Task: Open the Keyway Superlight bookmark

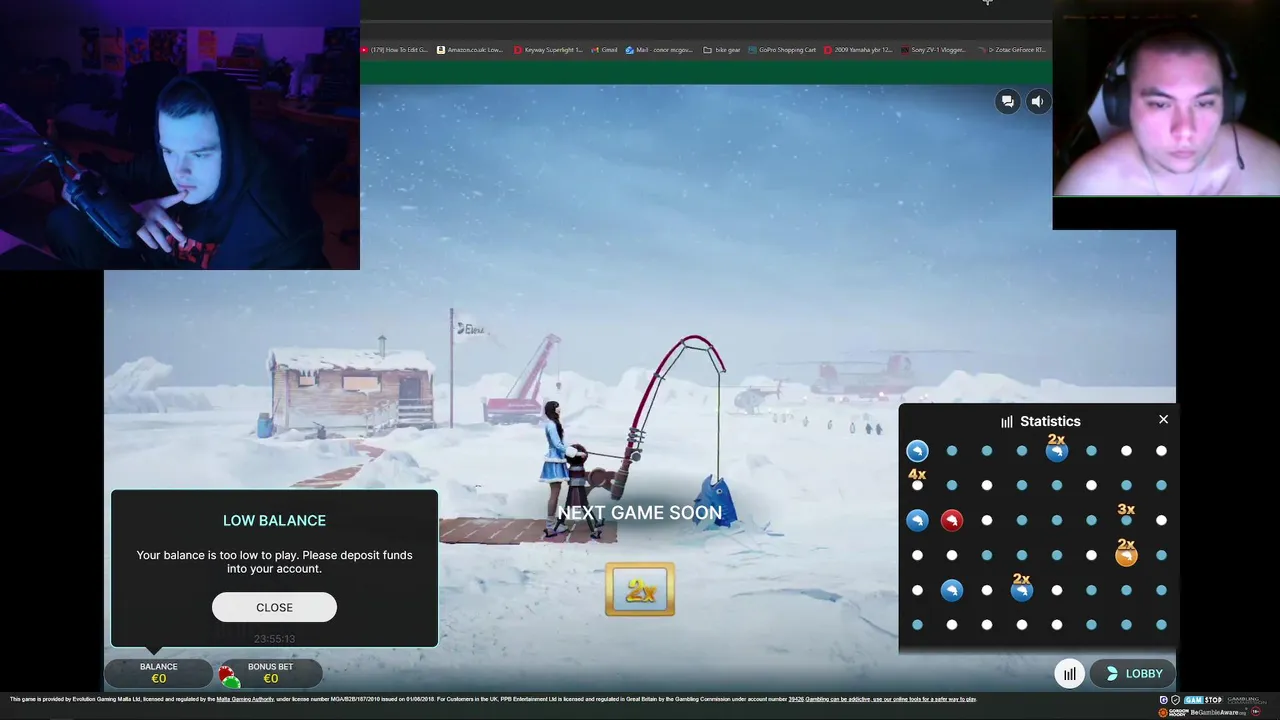Action: [x=548, y=50]
